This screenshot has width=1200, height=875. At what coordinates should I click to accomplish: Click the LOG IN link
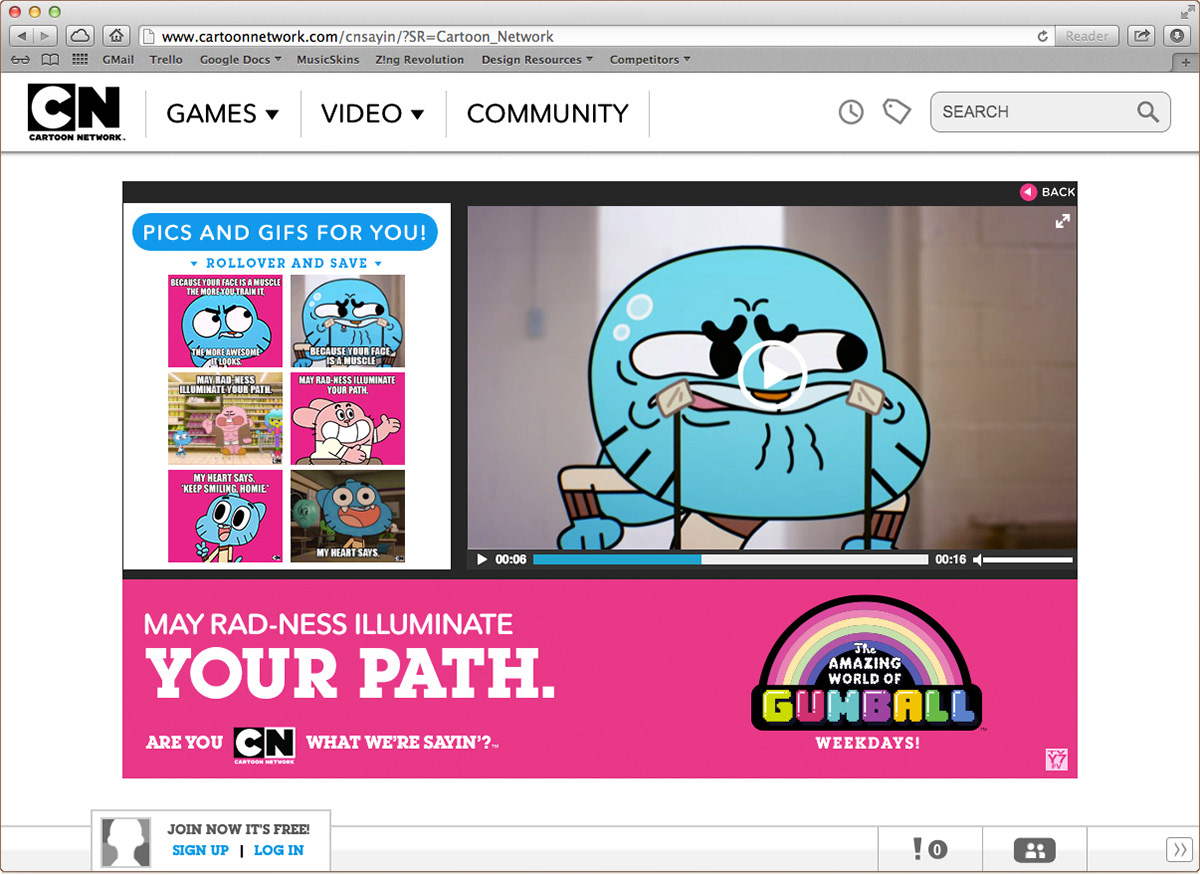279,850
